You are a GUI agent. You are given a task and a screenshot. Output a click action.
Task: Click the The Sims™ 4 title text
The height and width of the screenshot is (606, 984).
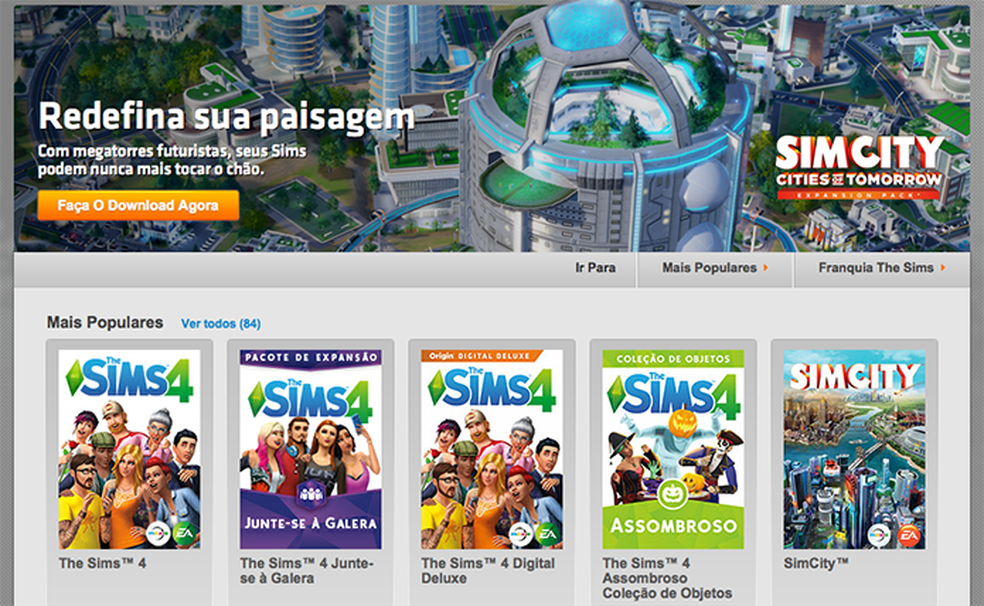coord(102,563)
